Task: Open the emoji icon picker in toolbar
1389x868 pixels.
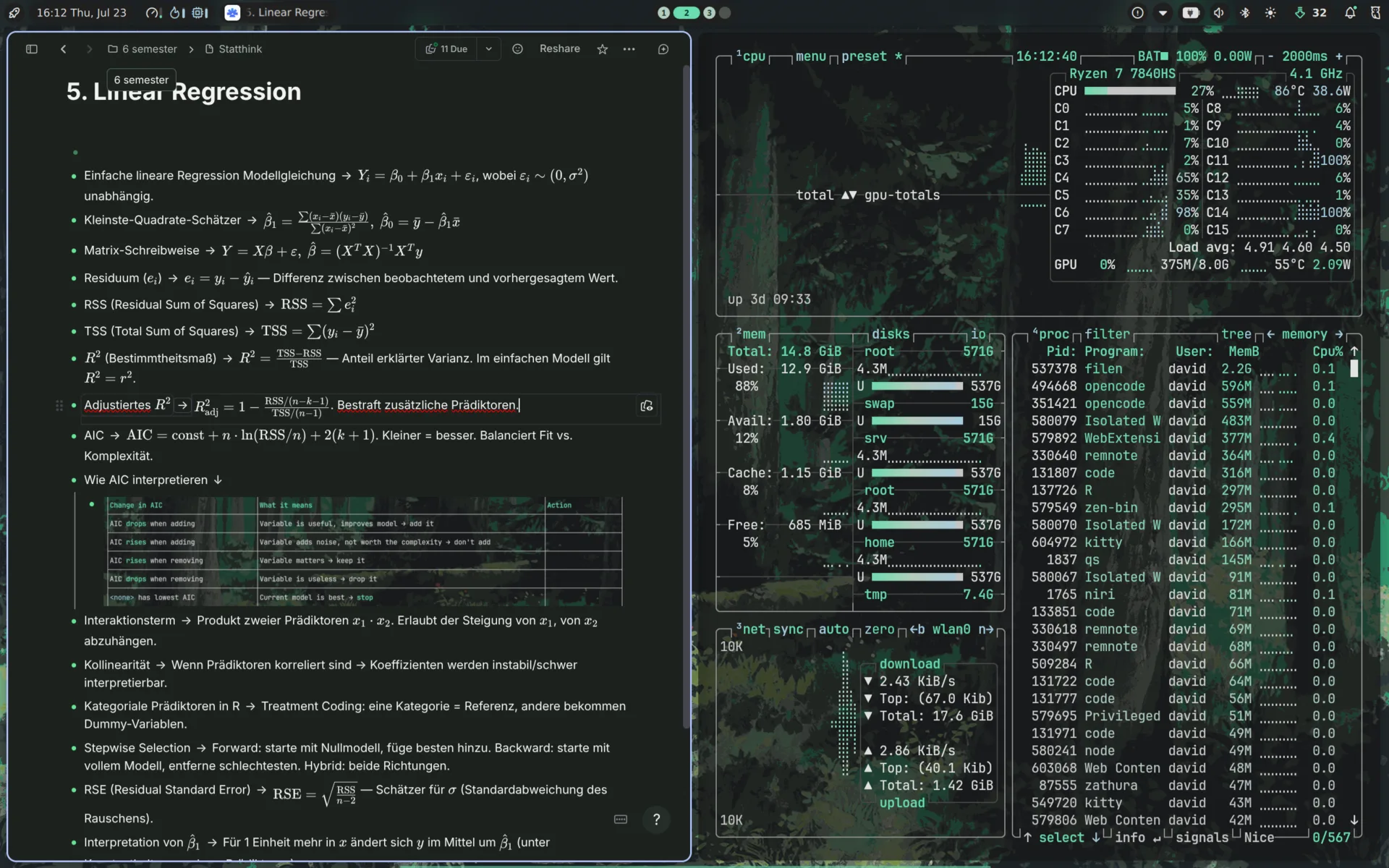Action: [x=517, y=49]
